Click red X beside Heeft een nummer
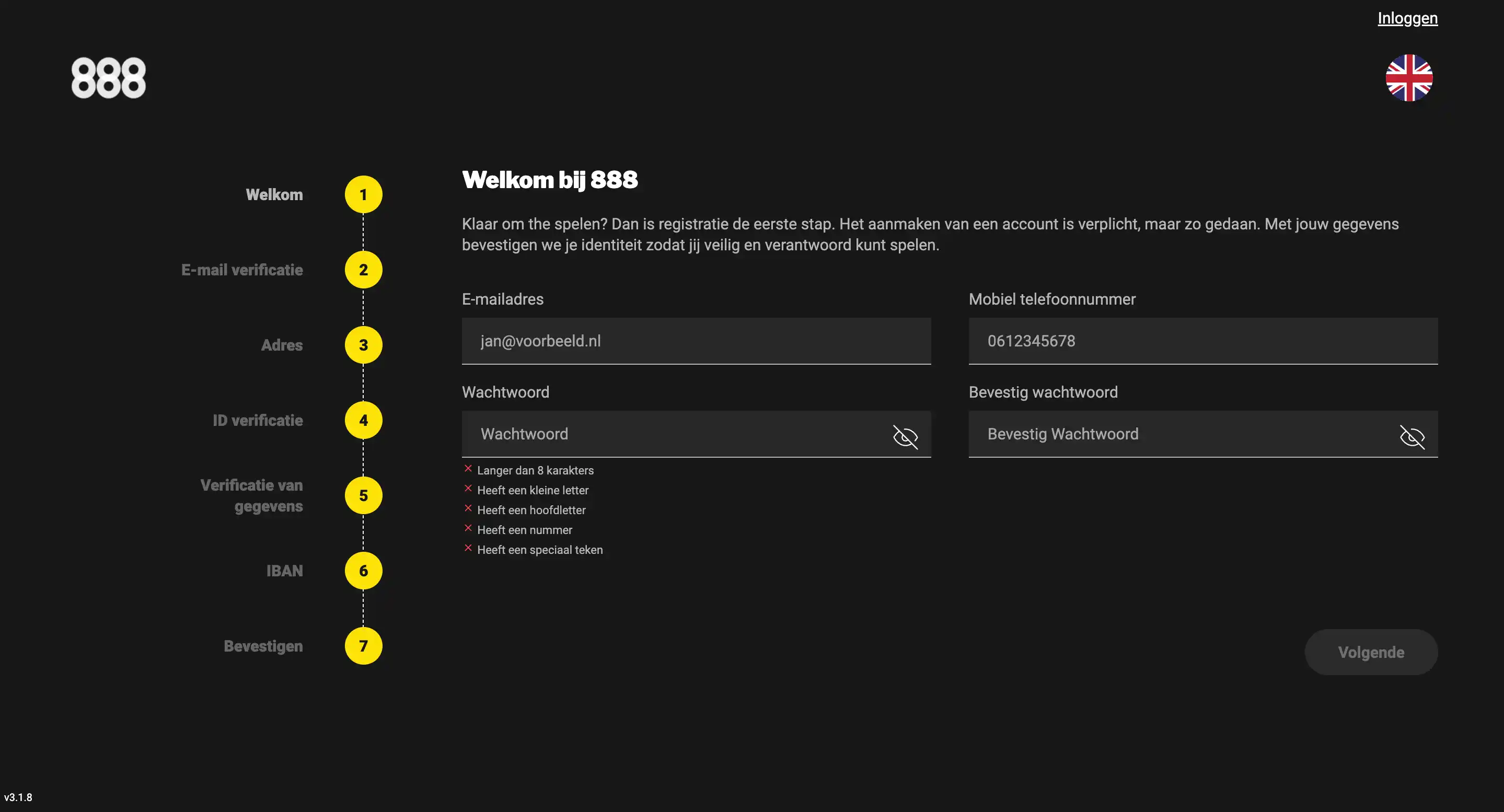 point(468,528)
